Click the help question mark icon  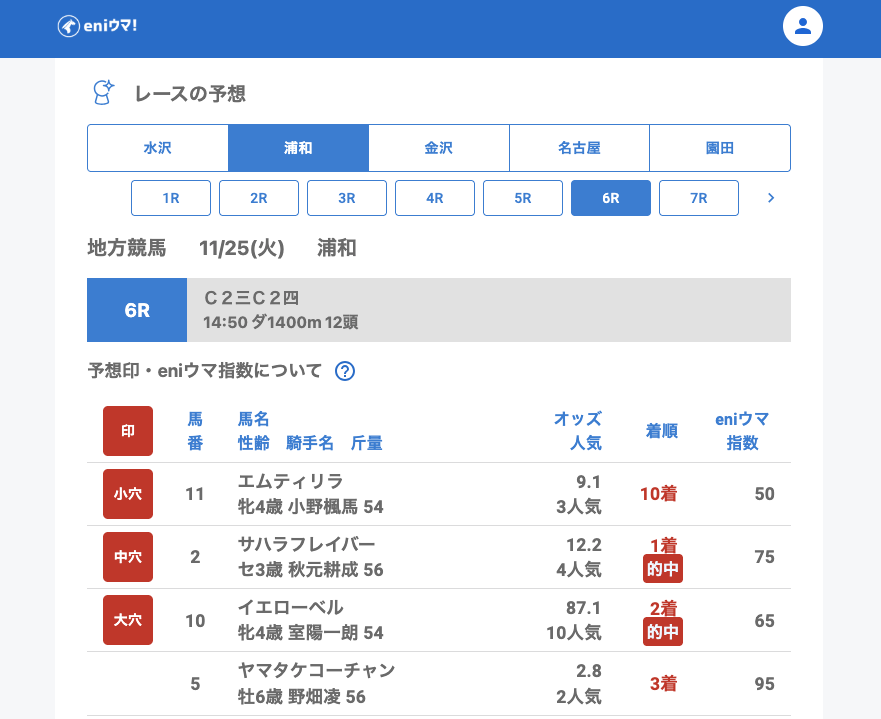point(345,371)
